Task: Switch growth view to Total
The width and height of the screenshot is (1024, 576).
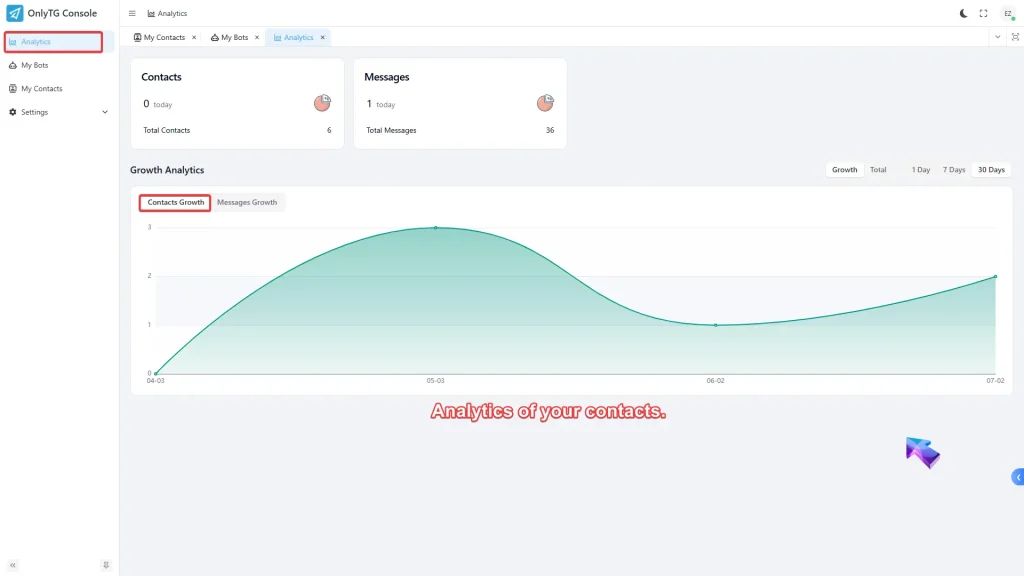Action: click(x=878, y=169)
